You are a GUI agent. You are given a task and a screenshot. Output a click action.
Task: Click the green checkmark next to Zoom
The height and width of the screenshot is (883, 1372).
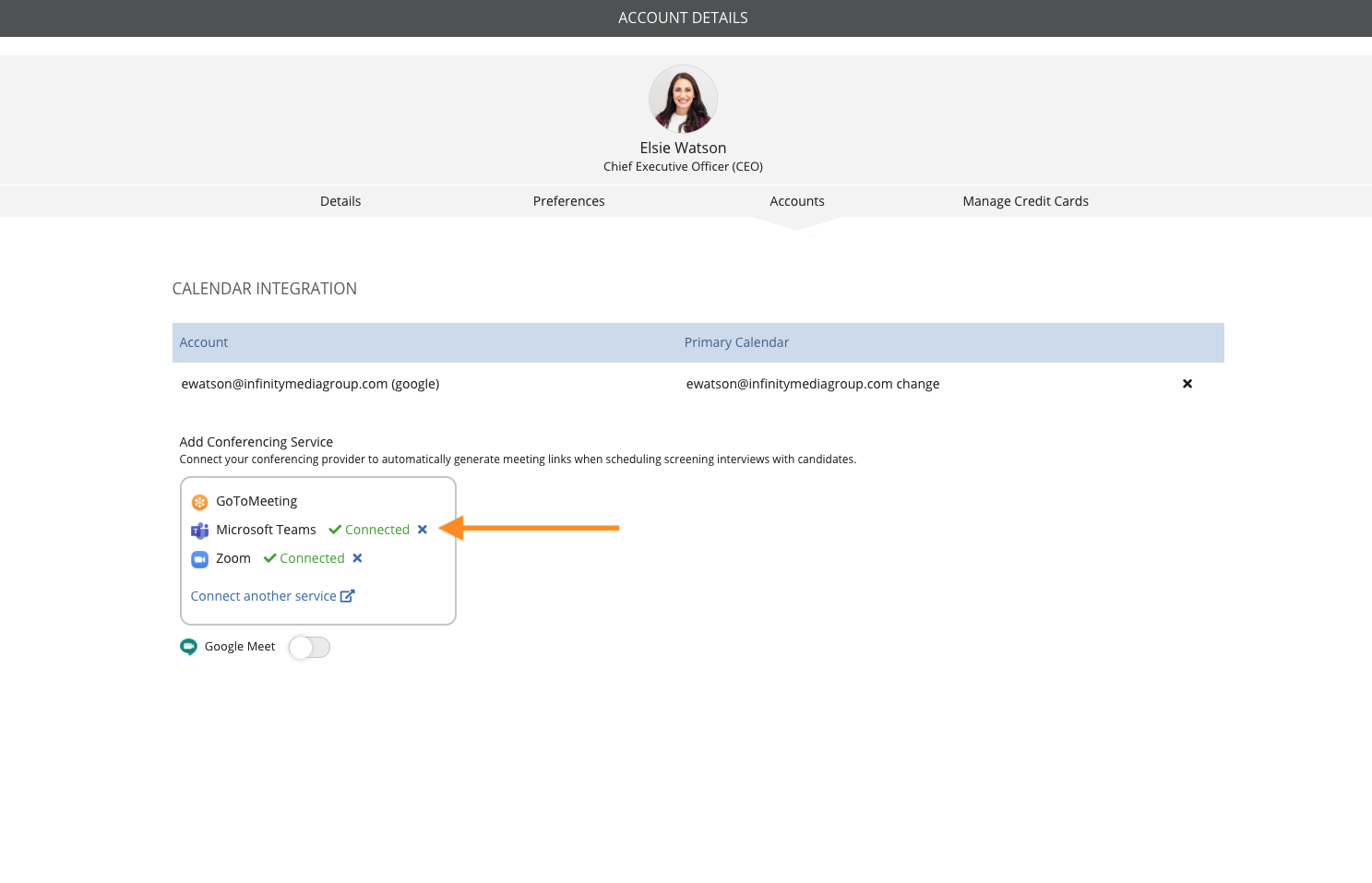coord(269,558)
